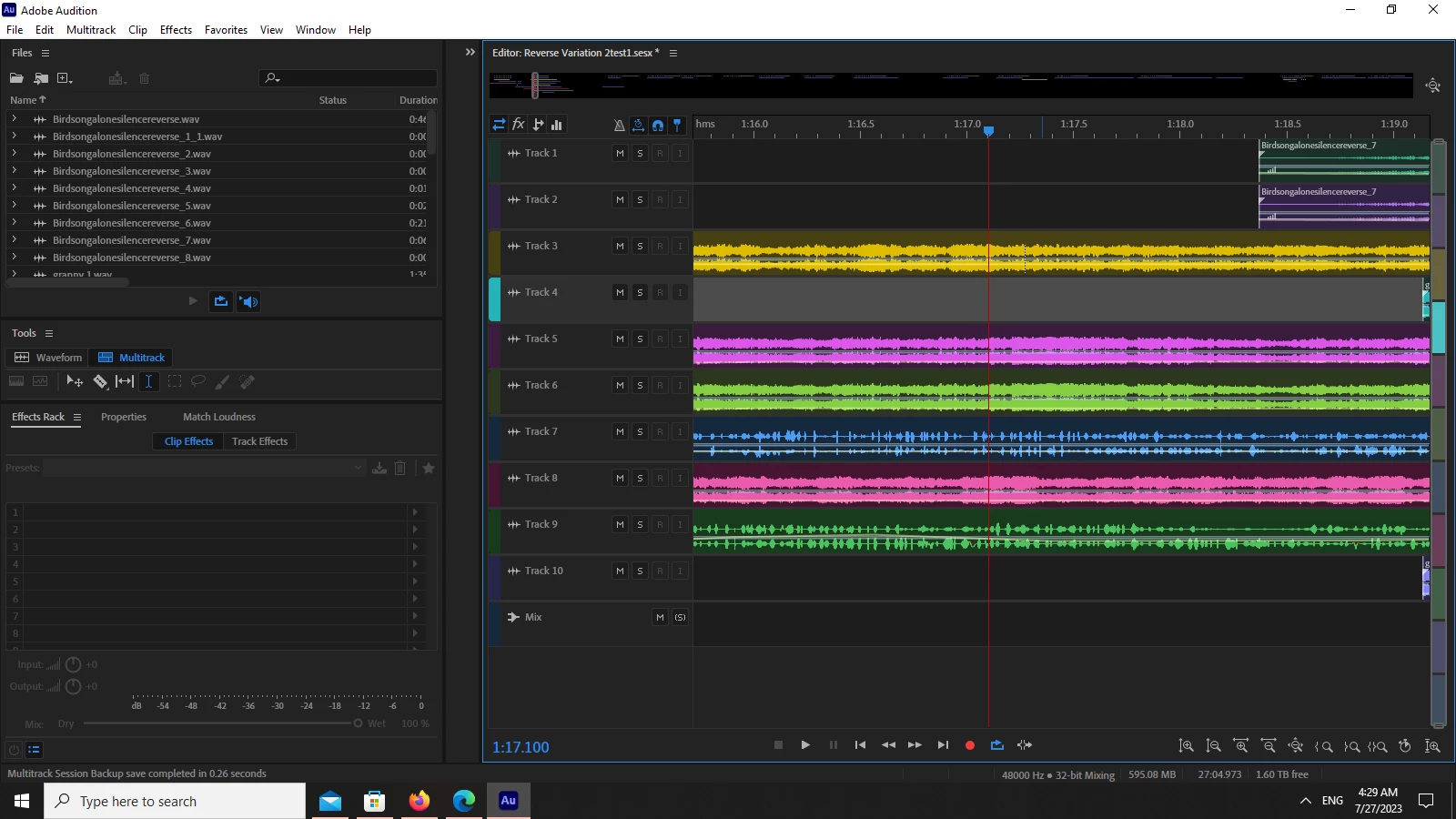
Task: Mute the Mix track
Action: 660,618
